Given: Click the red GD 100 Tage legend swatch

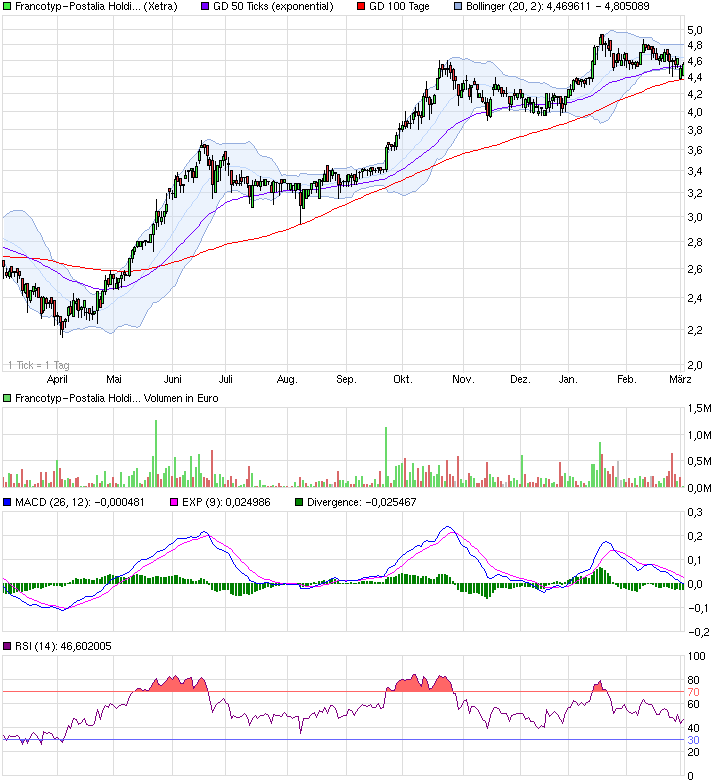Looking at the screenshot, I should point(361,6).
